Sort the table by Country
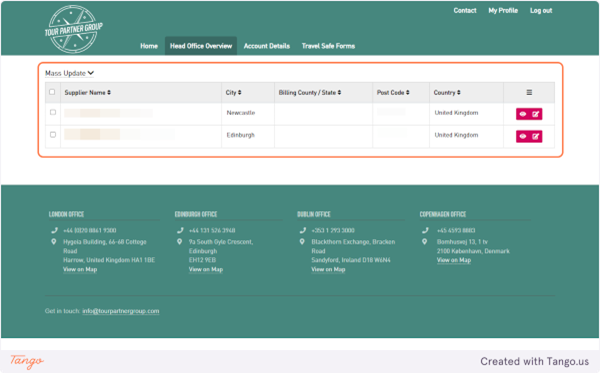 point(447,93)
